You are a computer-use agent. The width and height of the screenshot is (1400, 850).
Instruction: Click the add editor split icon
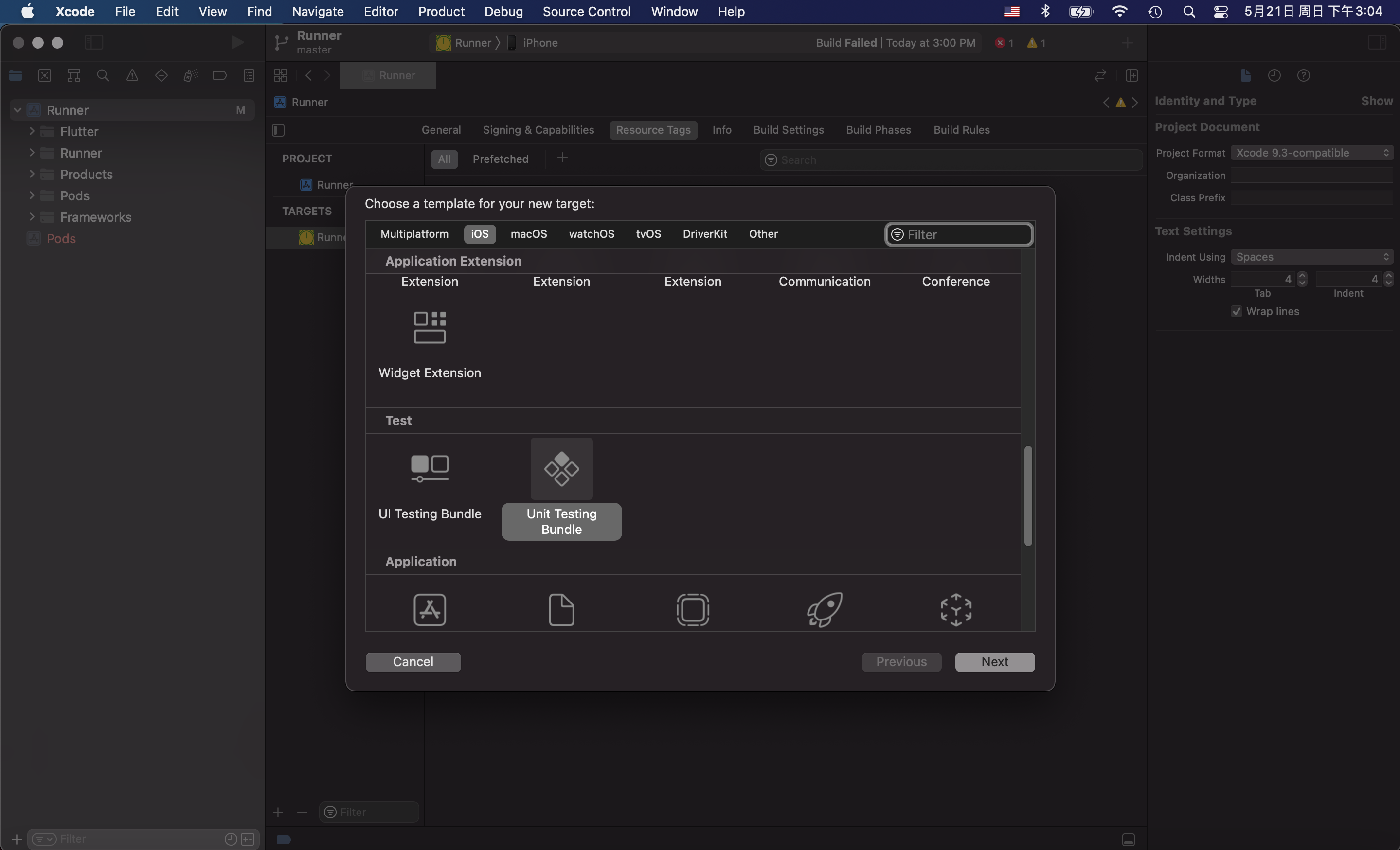(1131, 75)
